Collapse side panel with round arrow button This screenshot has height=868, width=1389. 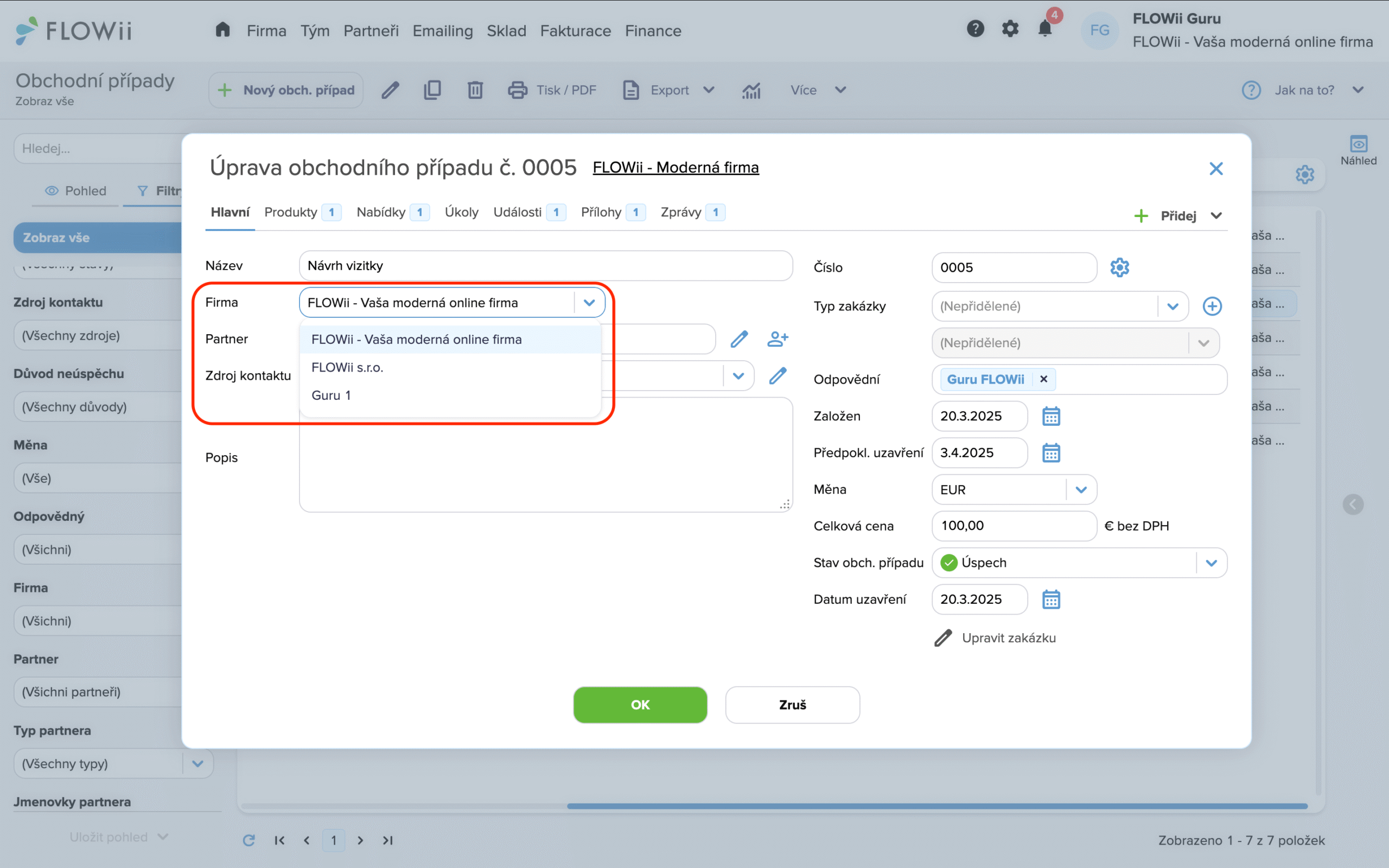(x=1353, y=505)
